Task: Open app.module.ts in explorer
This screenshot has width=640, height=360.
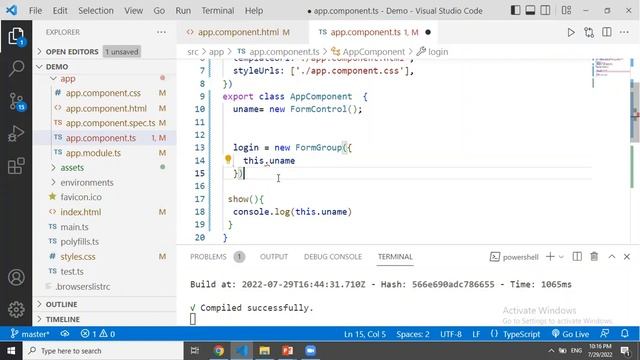Action: click(93, 153)
